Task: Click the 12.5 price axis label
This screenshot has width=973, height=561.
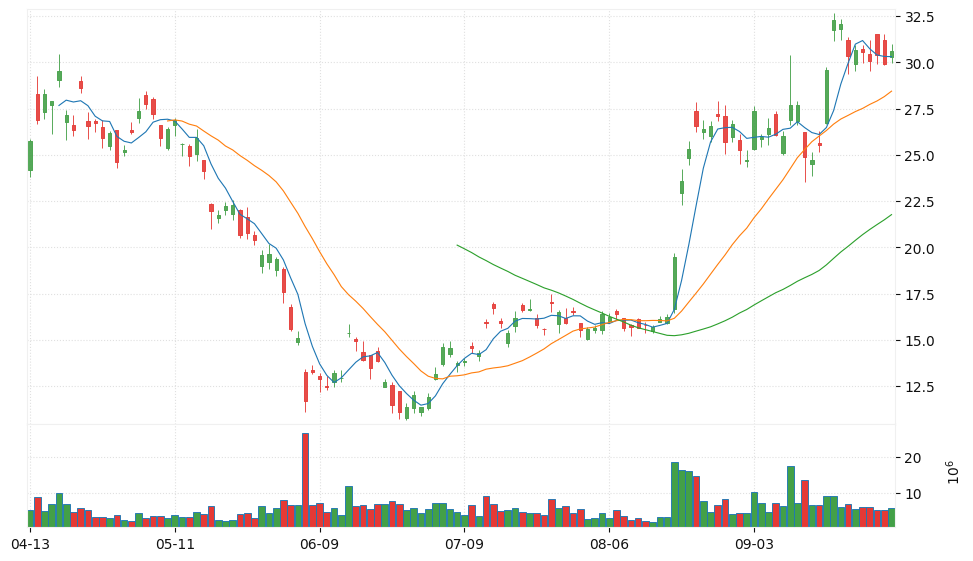Action: [920, 387]
